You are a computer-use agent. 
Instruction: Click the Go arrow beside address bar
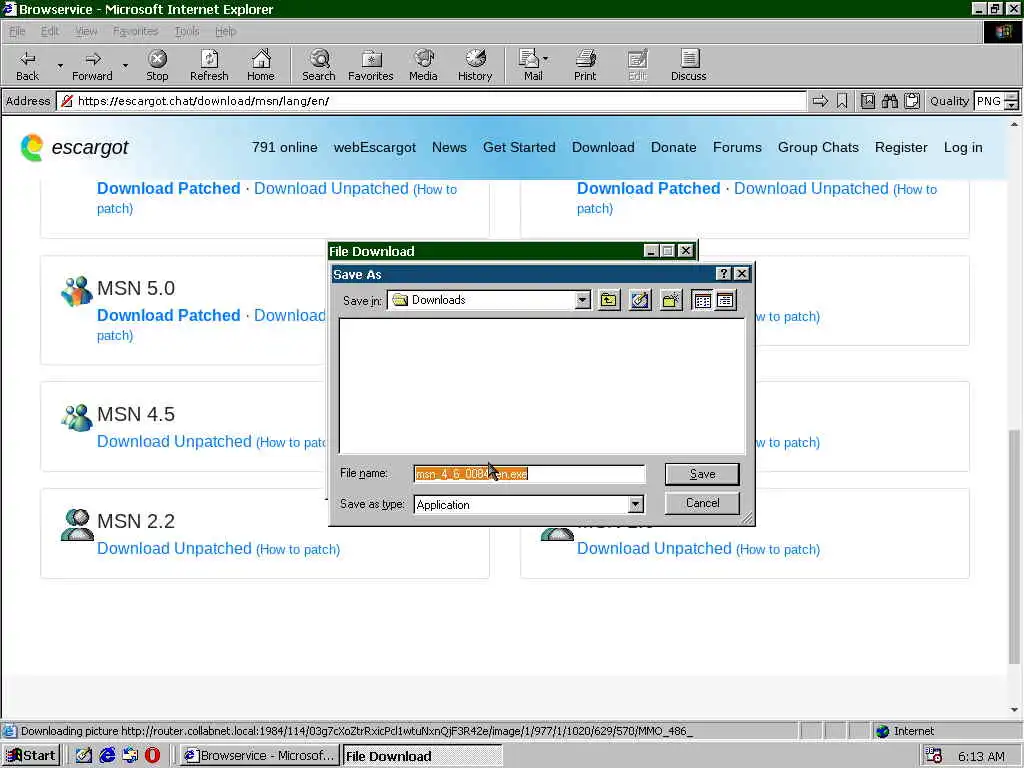point(820,101)
